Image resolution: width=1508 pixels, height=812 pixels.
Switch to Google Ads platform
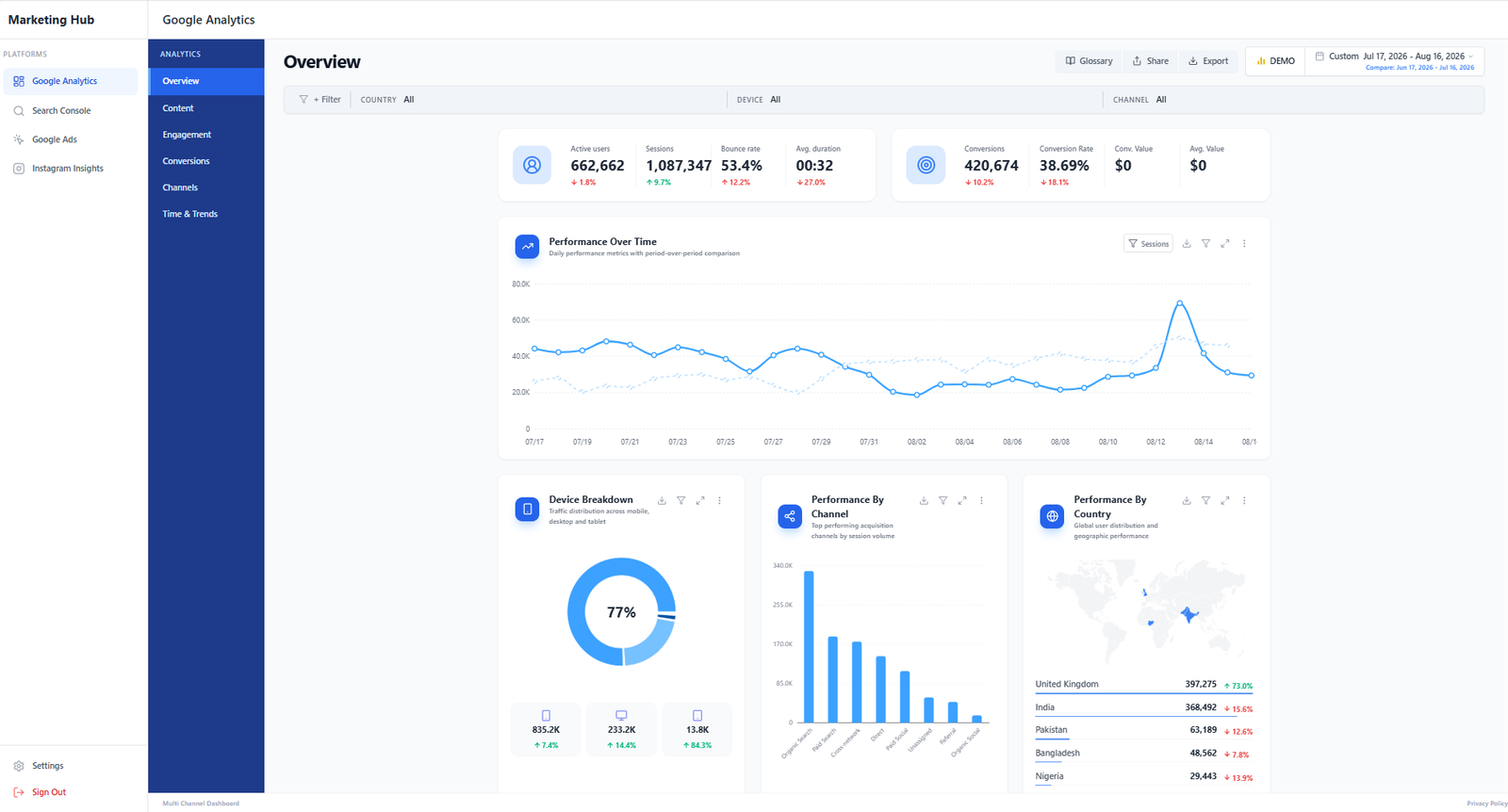tap(70, 139)
